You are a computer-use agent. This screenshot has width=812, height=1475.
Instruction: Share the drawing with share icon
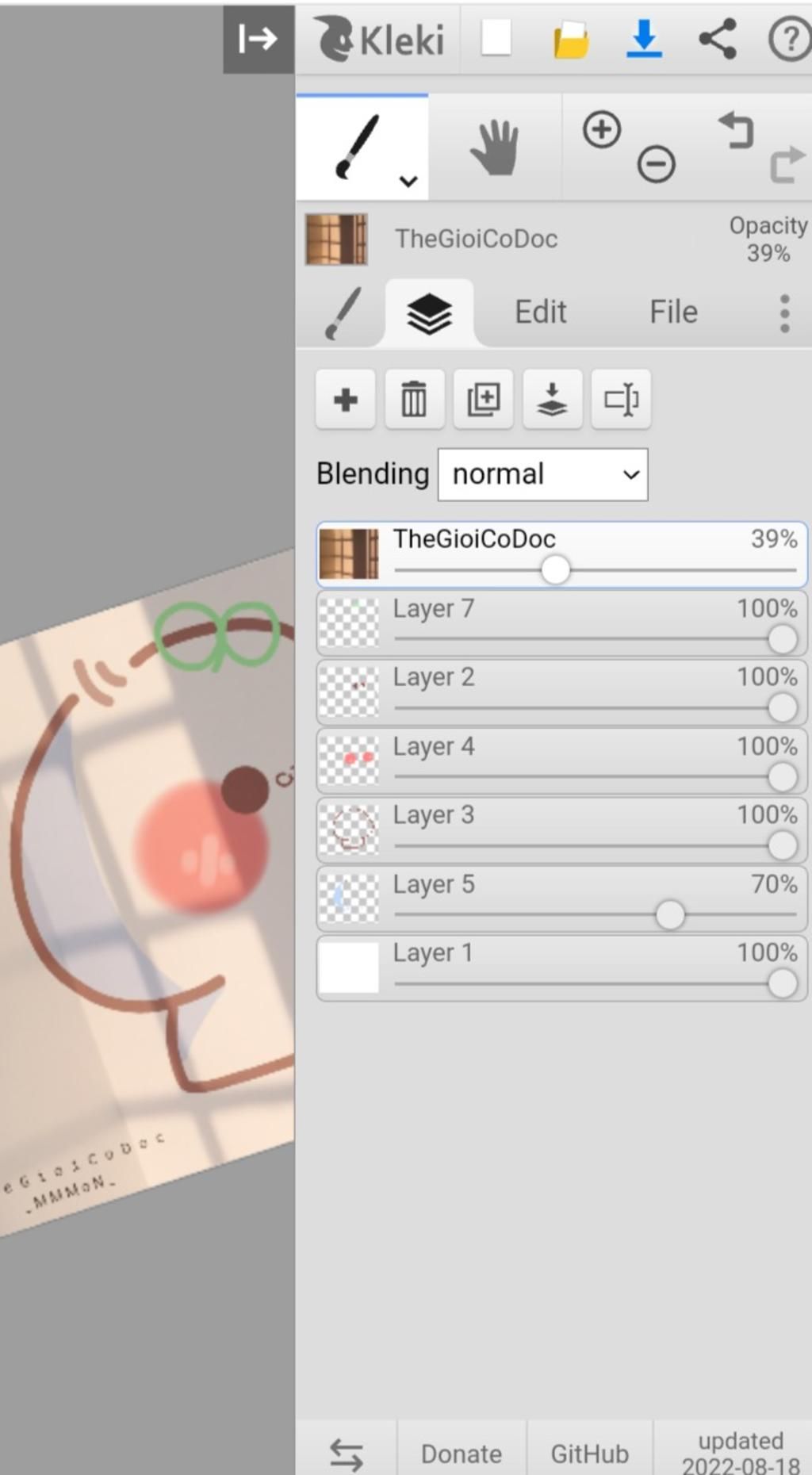[x=718, y=39]
